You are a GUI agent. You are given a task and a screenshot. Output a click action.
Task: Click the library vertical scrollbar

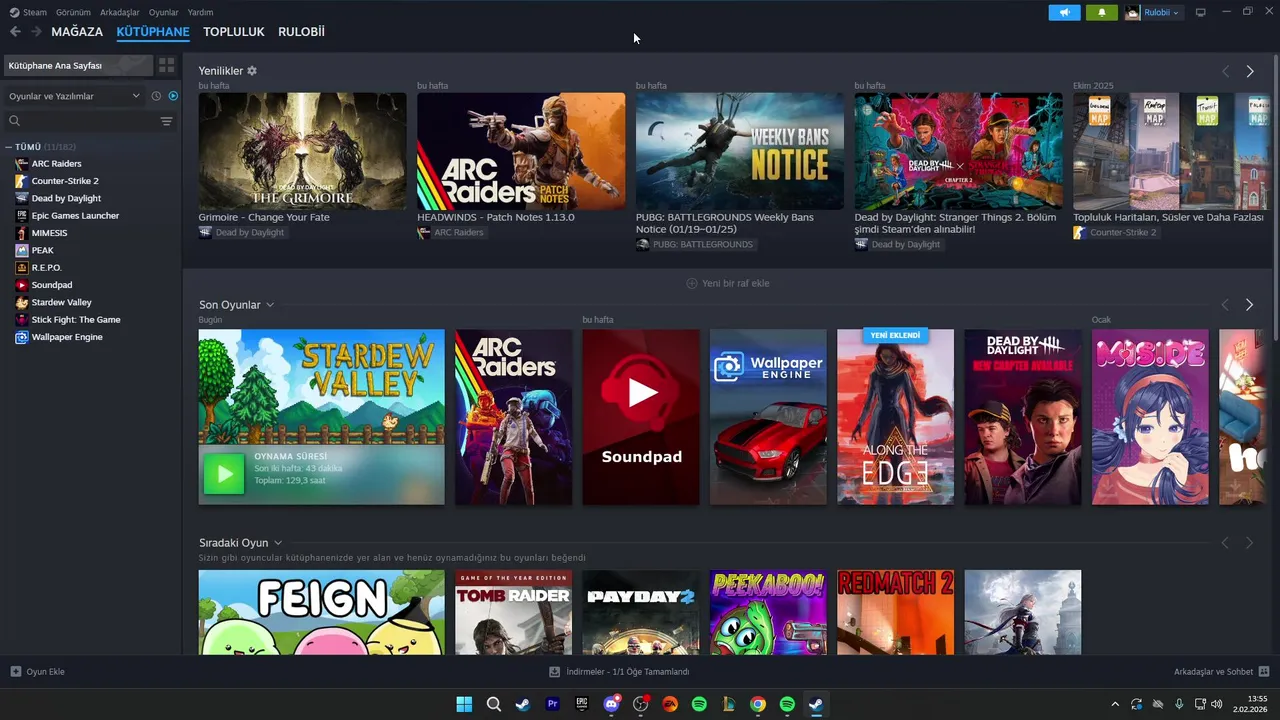click(x=1275, y=200)
